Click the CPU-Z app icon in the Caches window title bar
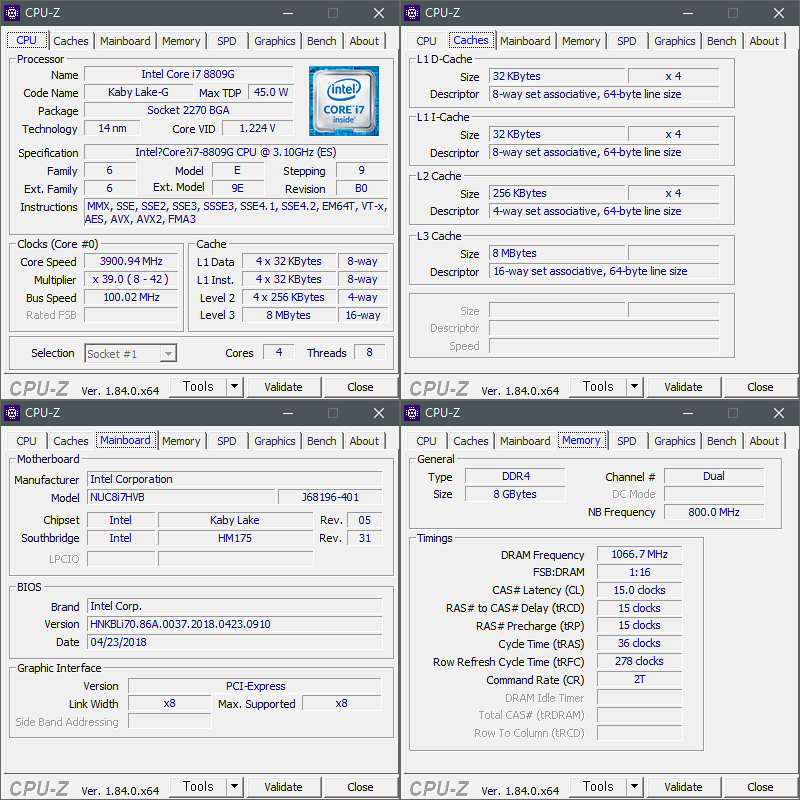 pos(412,13)
